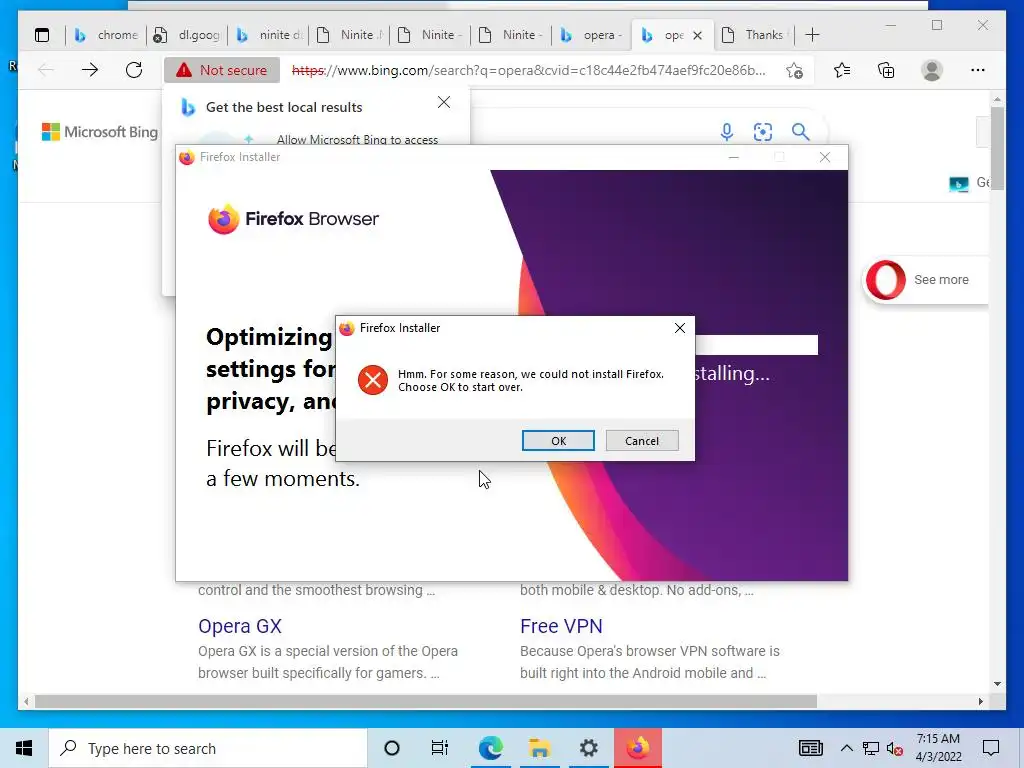Click OK in the Firefox Installer error dialog
1024x768 pixels.
(x=558, y=441)
